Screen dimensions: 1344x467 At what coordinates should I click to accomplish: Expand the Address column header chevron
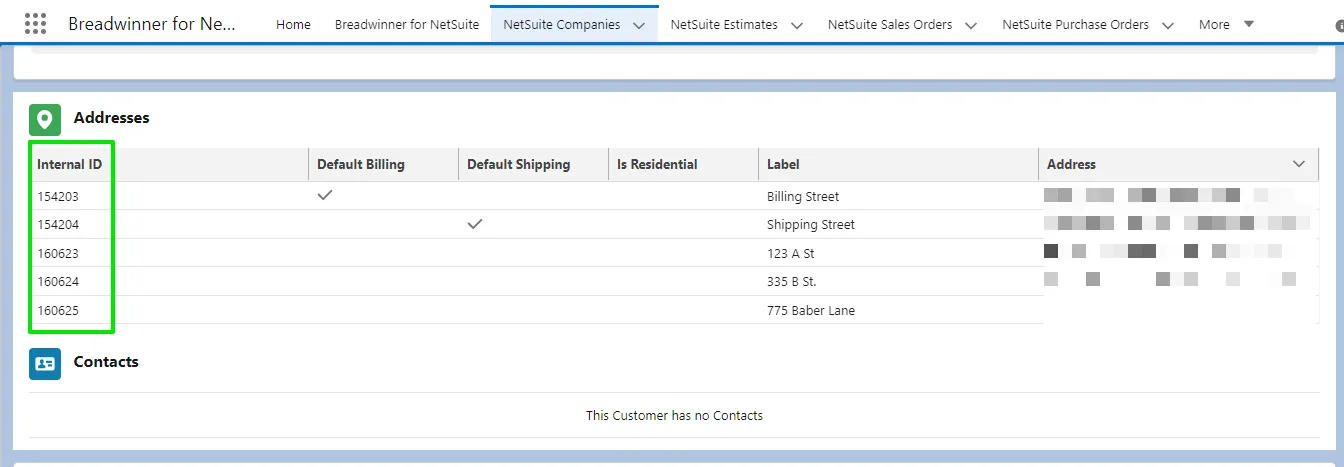click(x=1299, y=164)
